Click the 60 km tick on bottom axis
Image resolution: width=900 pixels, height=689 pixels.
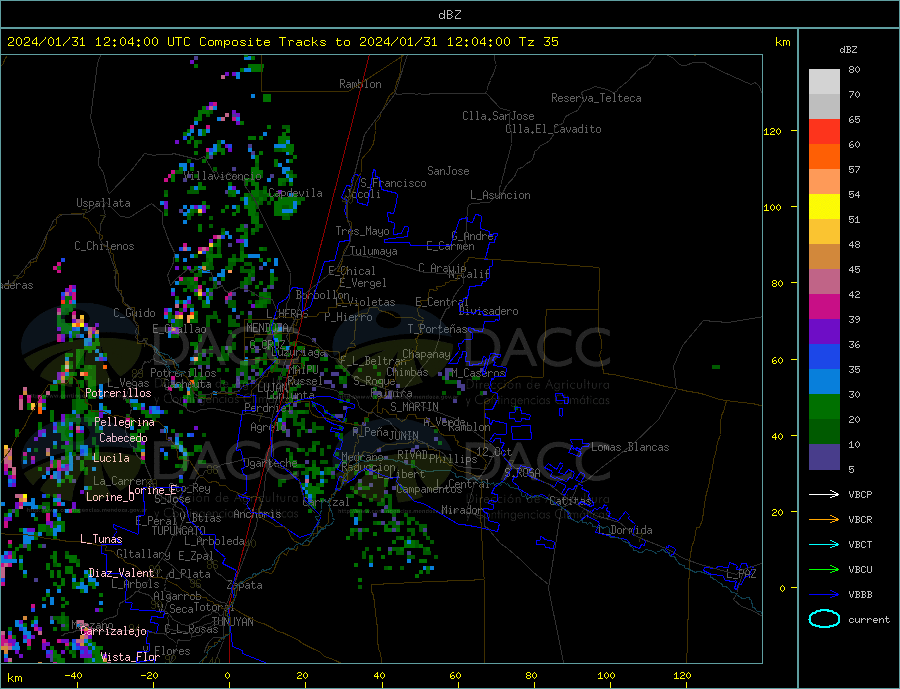coord(455,676)
